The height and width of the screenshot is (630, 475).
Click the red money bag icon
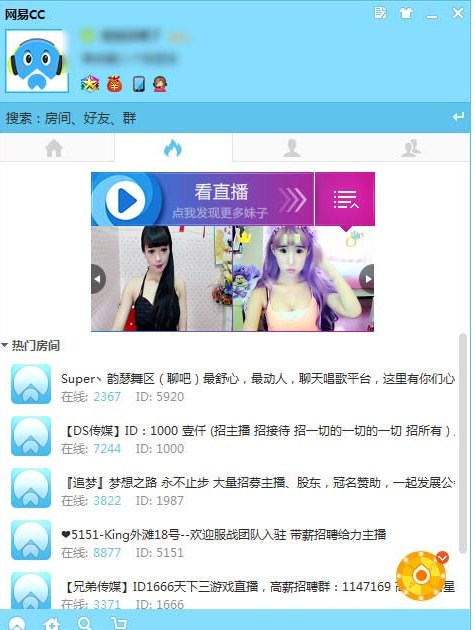click(x=115, y=84)
